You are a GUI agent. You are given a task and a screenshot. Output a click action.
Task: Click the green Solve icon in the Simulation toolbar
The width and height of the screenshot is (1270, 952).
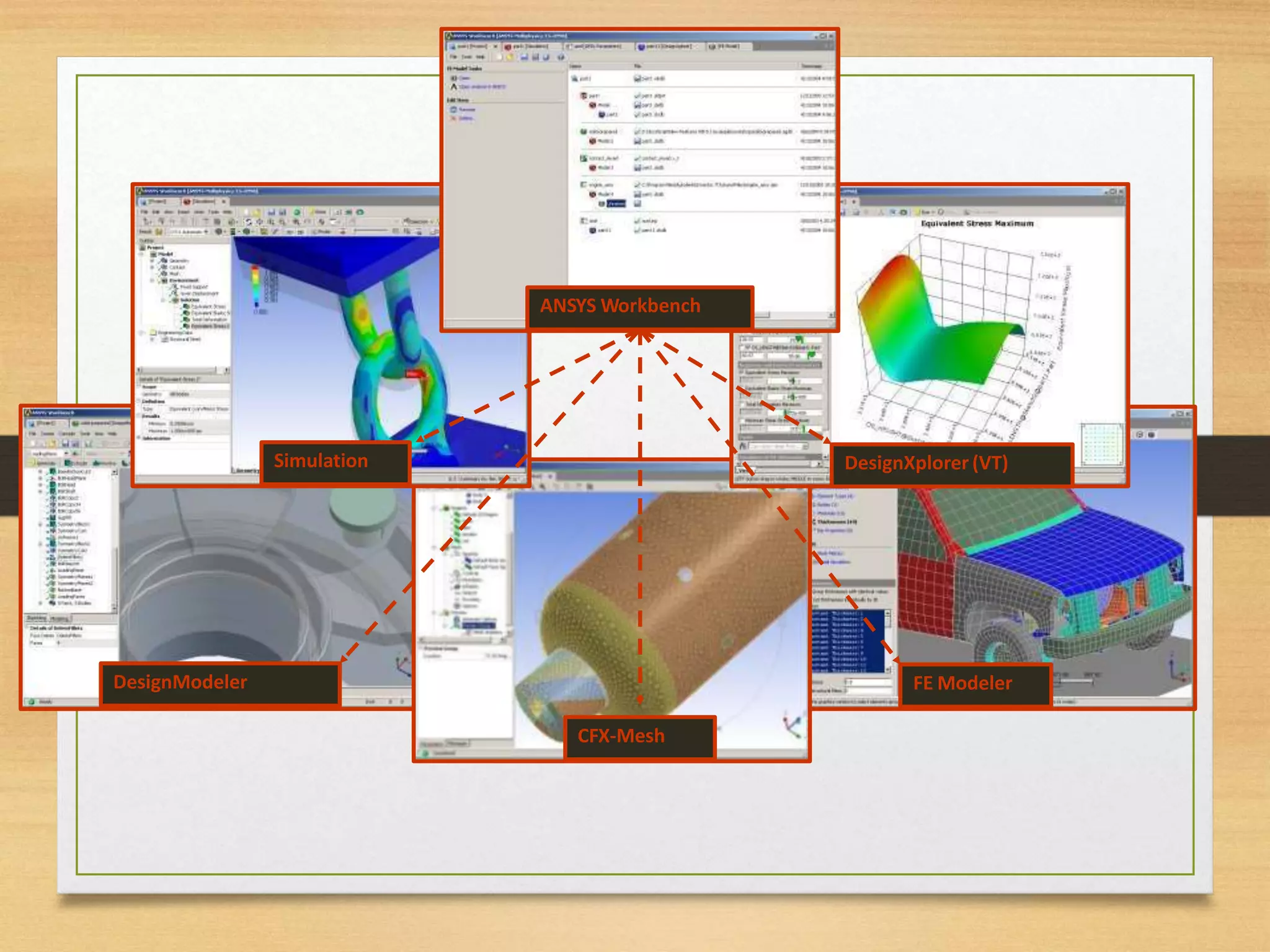[x=296, y=212]
